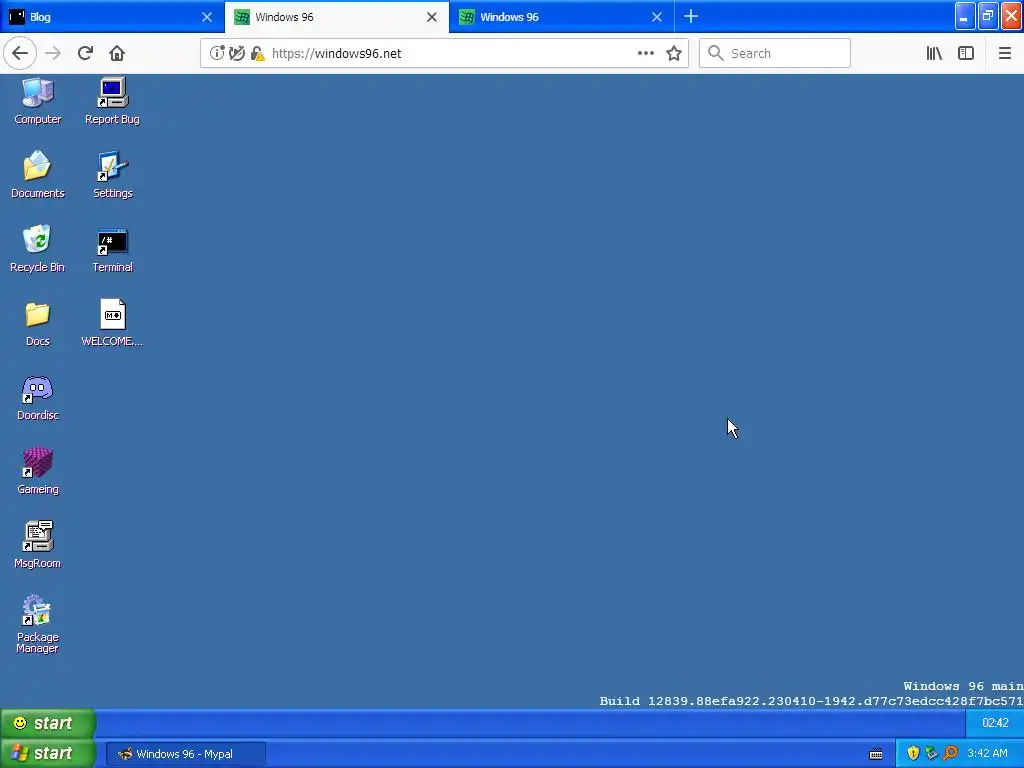Bookmark this page with the star
Viewport: 1024px width, 768px height.
click(674, 54)
